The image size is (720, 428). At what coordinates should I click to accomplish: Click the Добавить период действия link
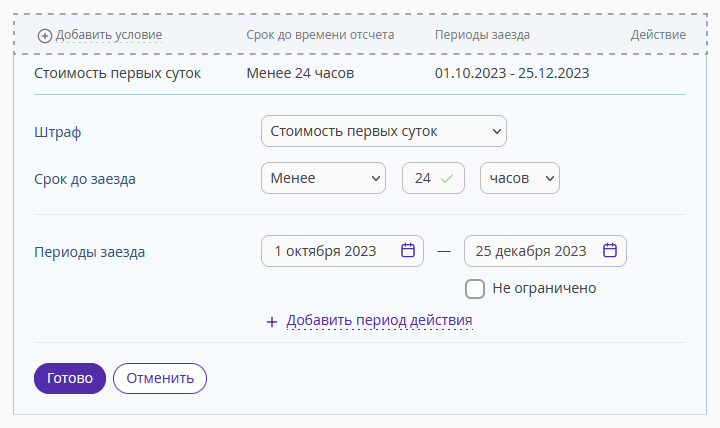(x=379, y=320)
